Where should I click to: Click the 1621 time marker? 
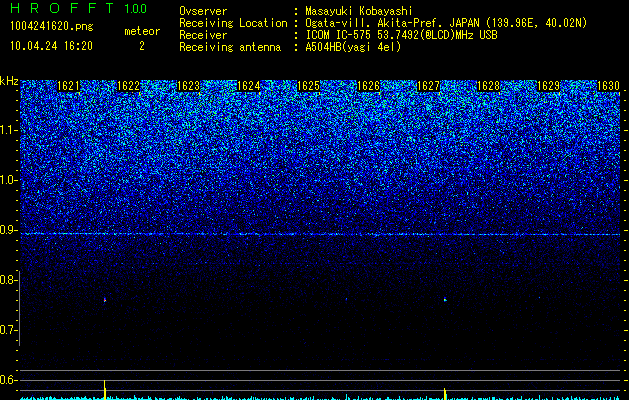69,86
